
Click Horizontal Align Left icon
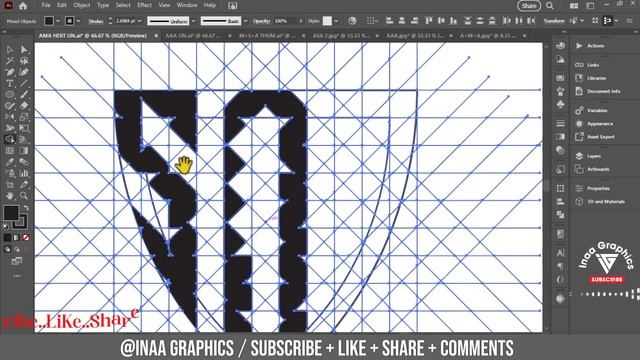click(x=389, y=21)
